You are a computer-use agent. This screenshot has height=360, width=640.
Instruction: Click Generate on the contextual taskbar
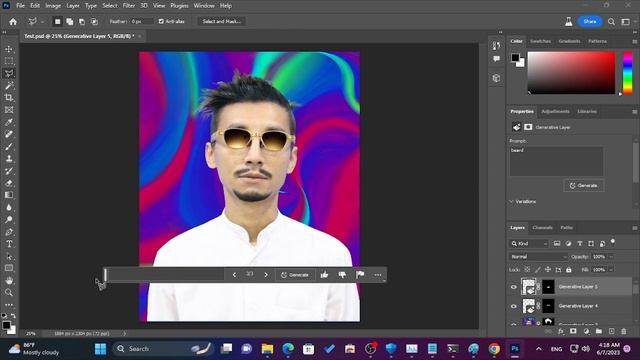tap(295, 275)
